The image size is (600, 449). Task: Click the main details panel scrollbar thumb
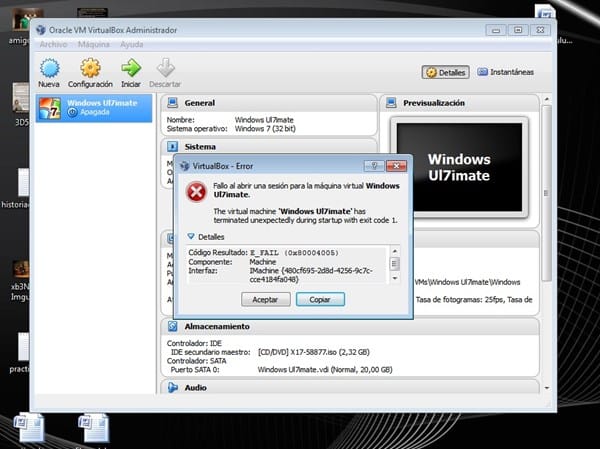click(x=546, y=193)
